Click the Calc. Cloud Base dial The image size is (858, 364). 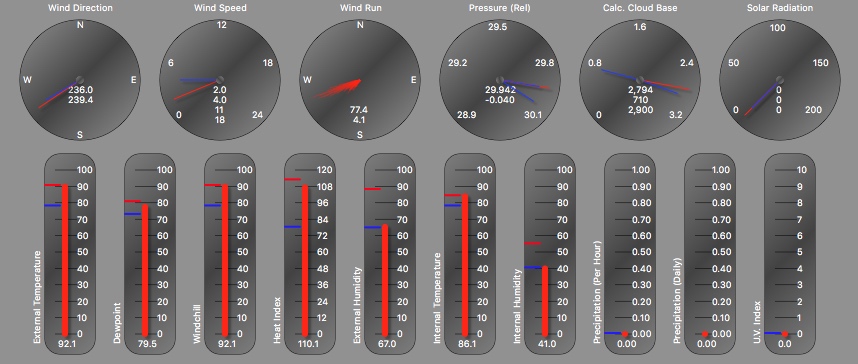(x=640, y=79)
